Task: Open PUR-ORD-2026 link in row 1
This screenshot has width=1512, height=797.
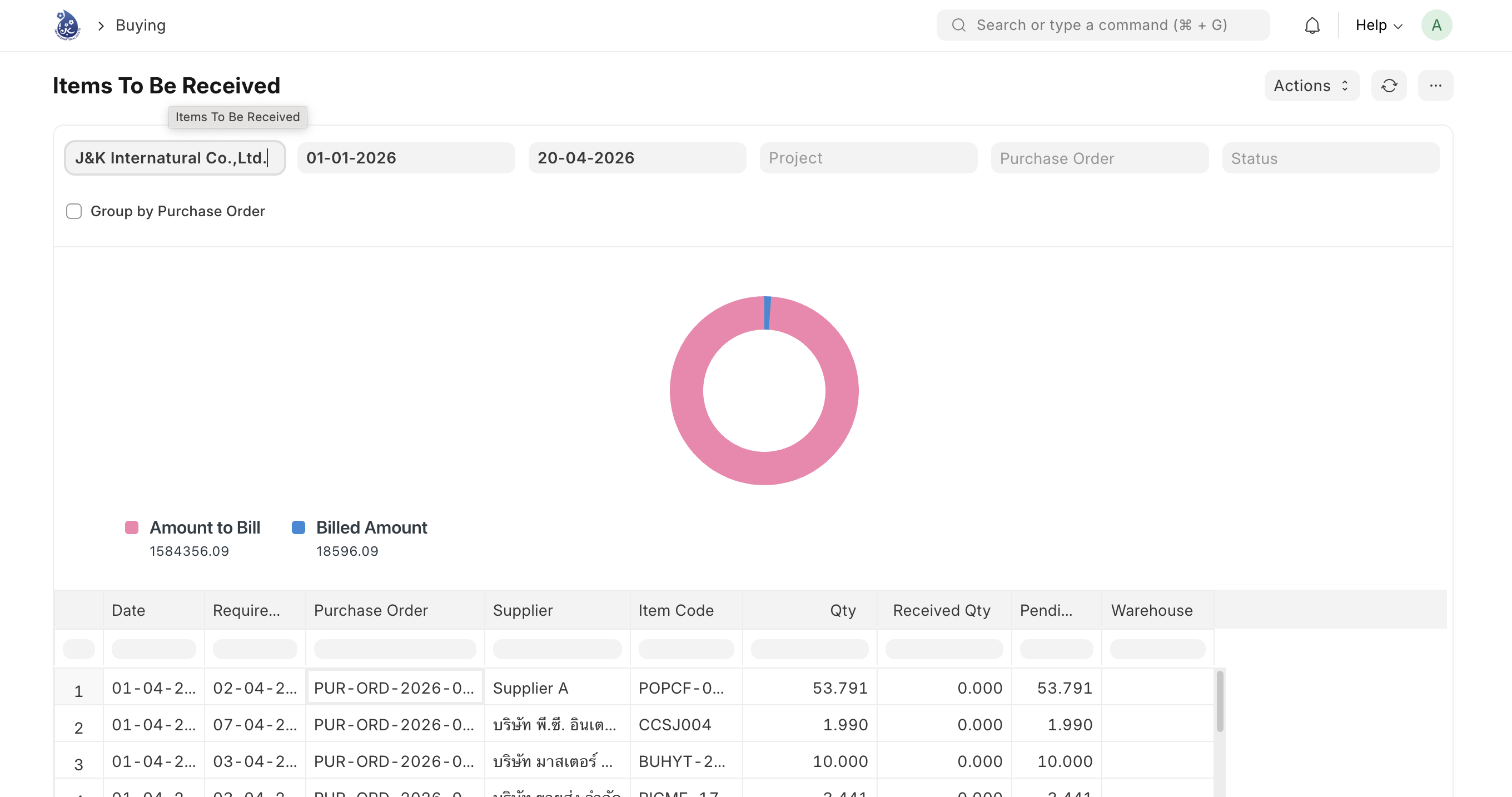Action: [x=394, y=688]
